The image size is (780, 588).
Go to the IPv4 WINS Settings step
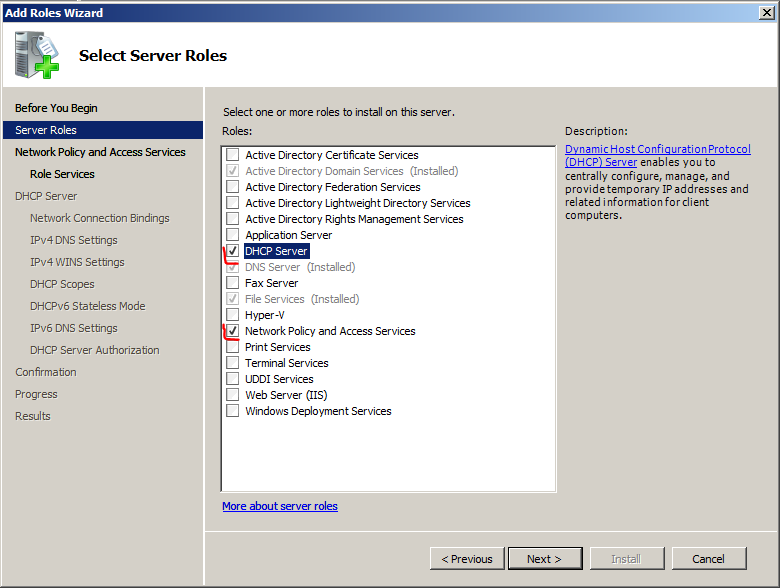(x=77, y=262)
